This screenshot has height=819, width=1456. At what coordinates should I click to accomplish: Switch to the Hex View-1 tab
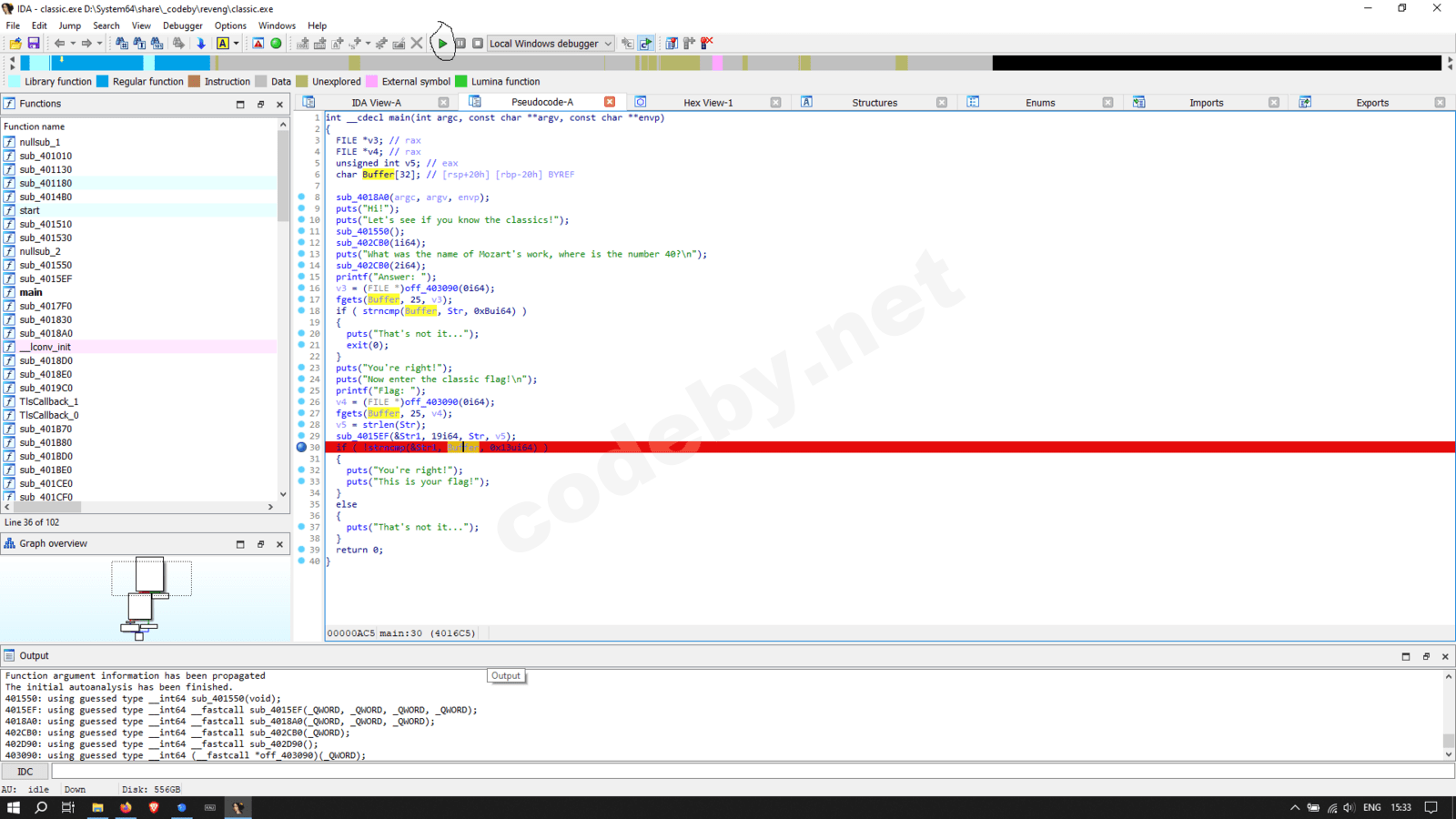coord(708,103)
